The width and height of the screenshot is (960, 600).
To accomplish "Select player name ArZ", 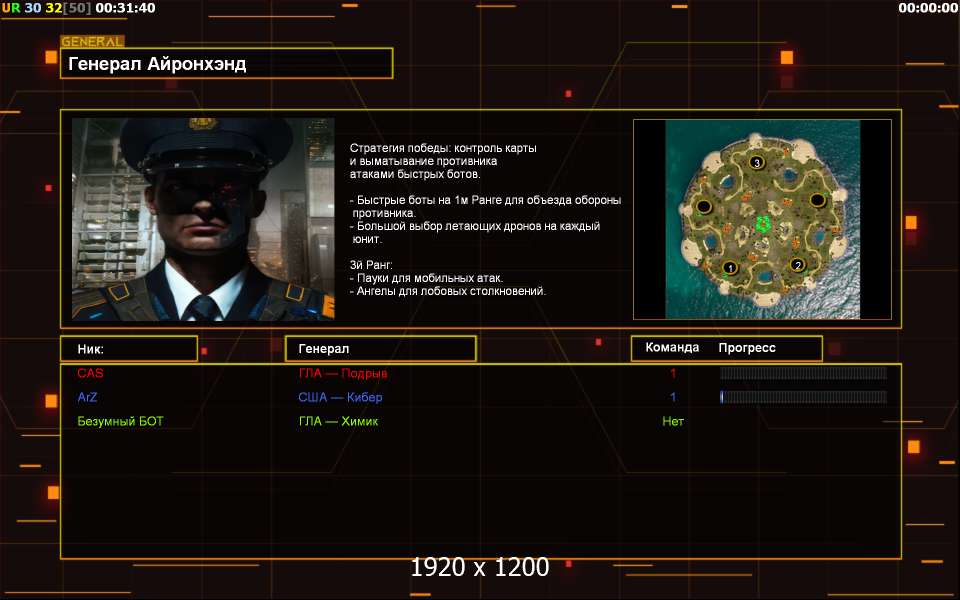I will [x=87, y=397].
